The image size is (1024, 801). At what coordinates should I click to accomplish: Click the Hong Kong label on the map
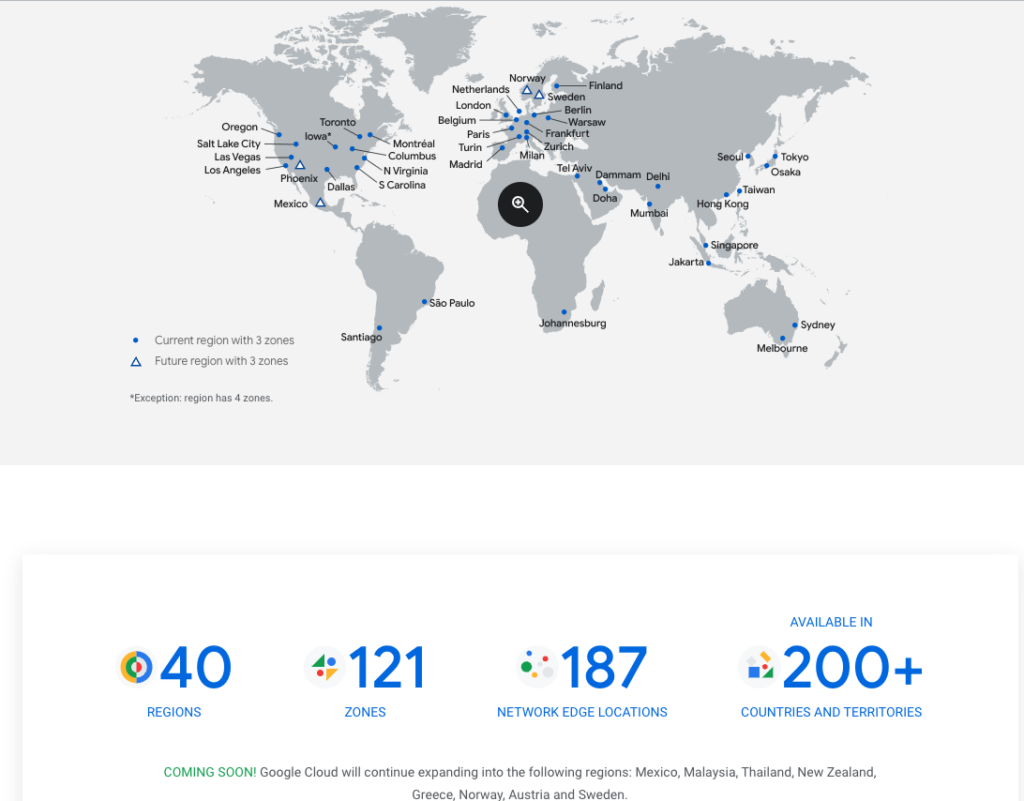point(722,204)
